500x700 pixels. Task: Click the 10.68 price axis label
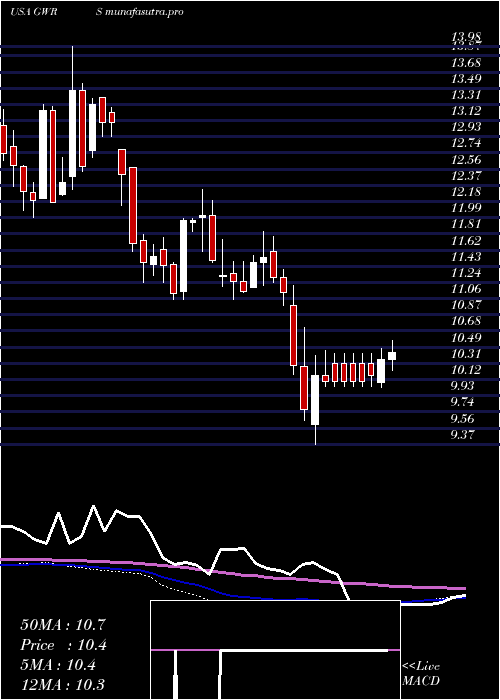pos(466,321)
